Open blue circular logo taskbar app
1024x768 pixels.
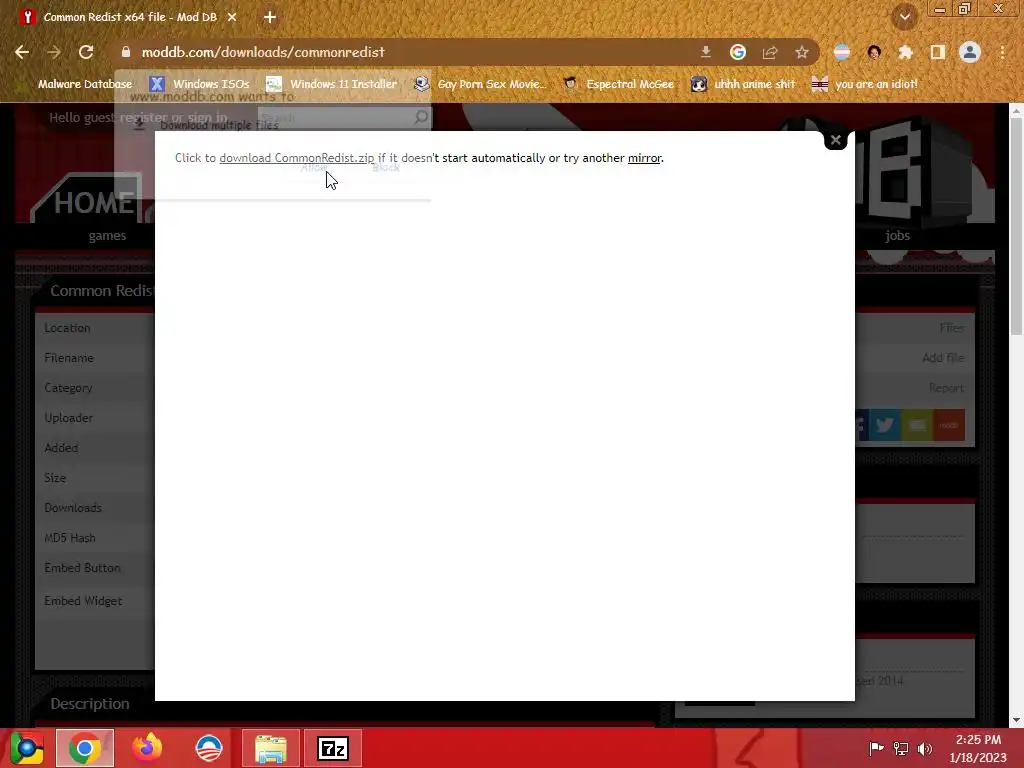tap(209, 748)
